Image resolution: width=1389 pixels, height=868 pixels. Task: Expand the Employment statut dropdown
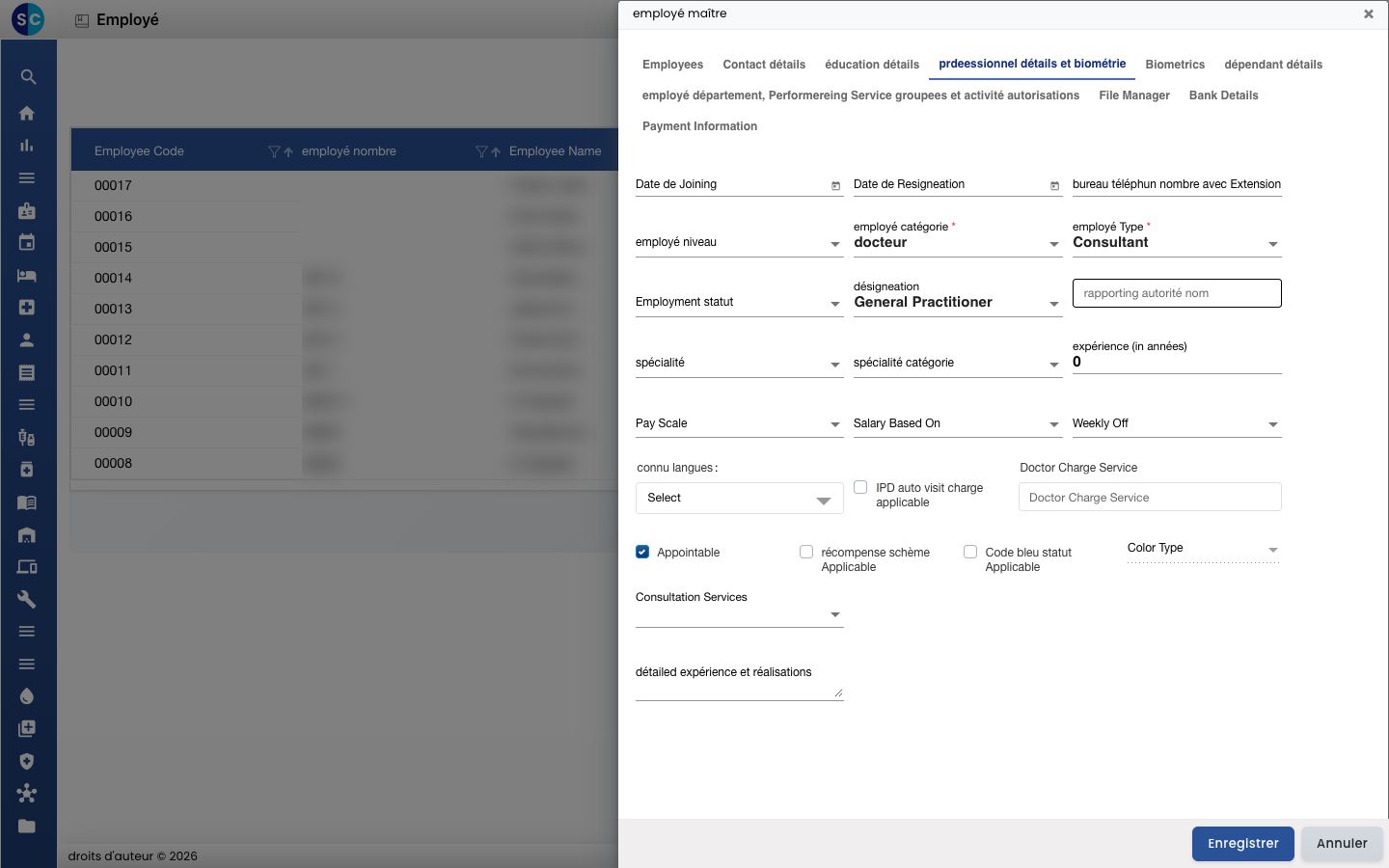739,303
